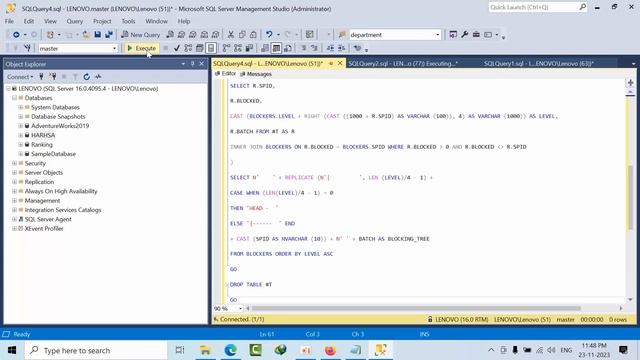This screenshot has height=360, width=640.
Task: Toggle Include Client Statistics
Action: click(x=249, y=48)
